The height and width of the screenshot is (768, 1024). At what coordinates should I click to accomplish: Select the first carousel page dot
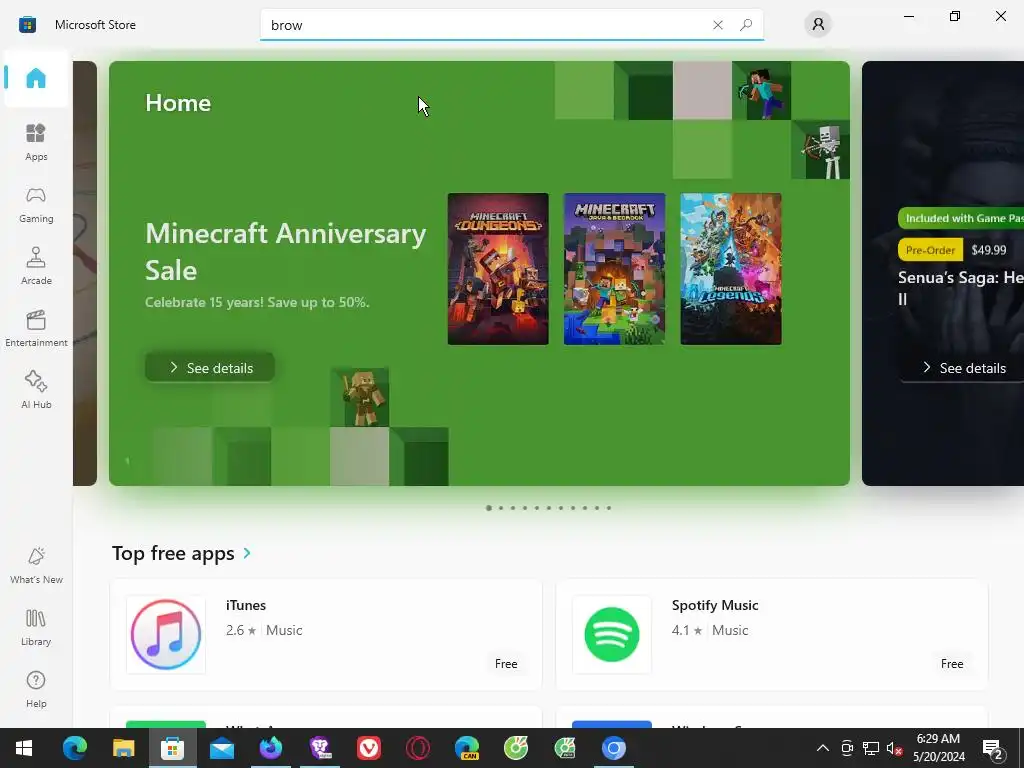(x=488, y=507)
